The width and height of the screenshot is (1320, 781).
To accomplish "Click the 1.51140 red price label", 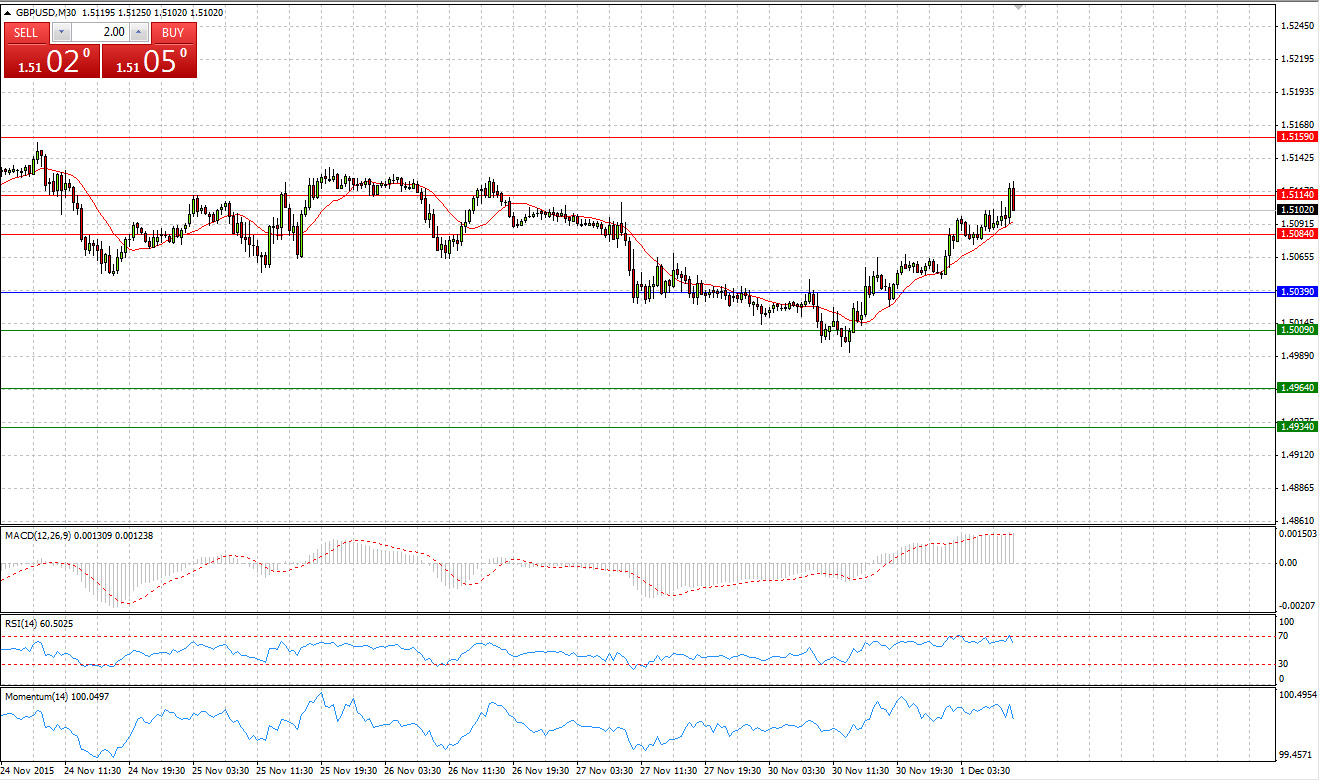I will point(1298,194).
